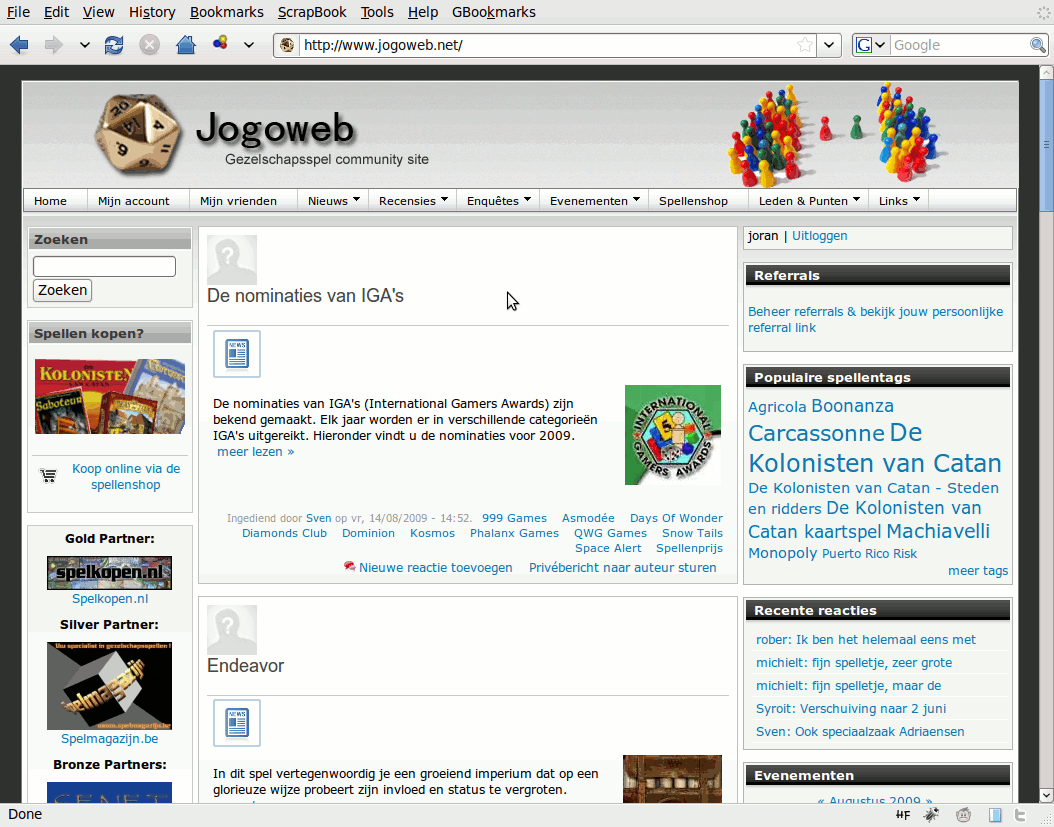The height and width of the screenshot is (827, 1054).
Task: Expand the Nieuws navigation dropdown
Action: [356, 199]
